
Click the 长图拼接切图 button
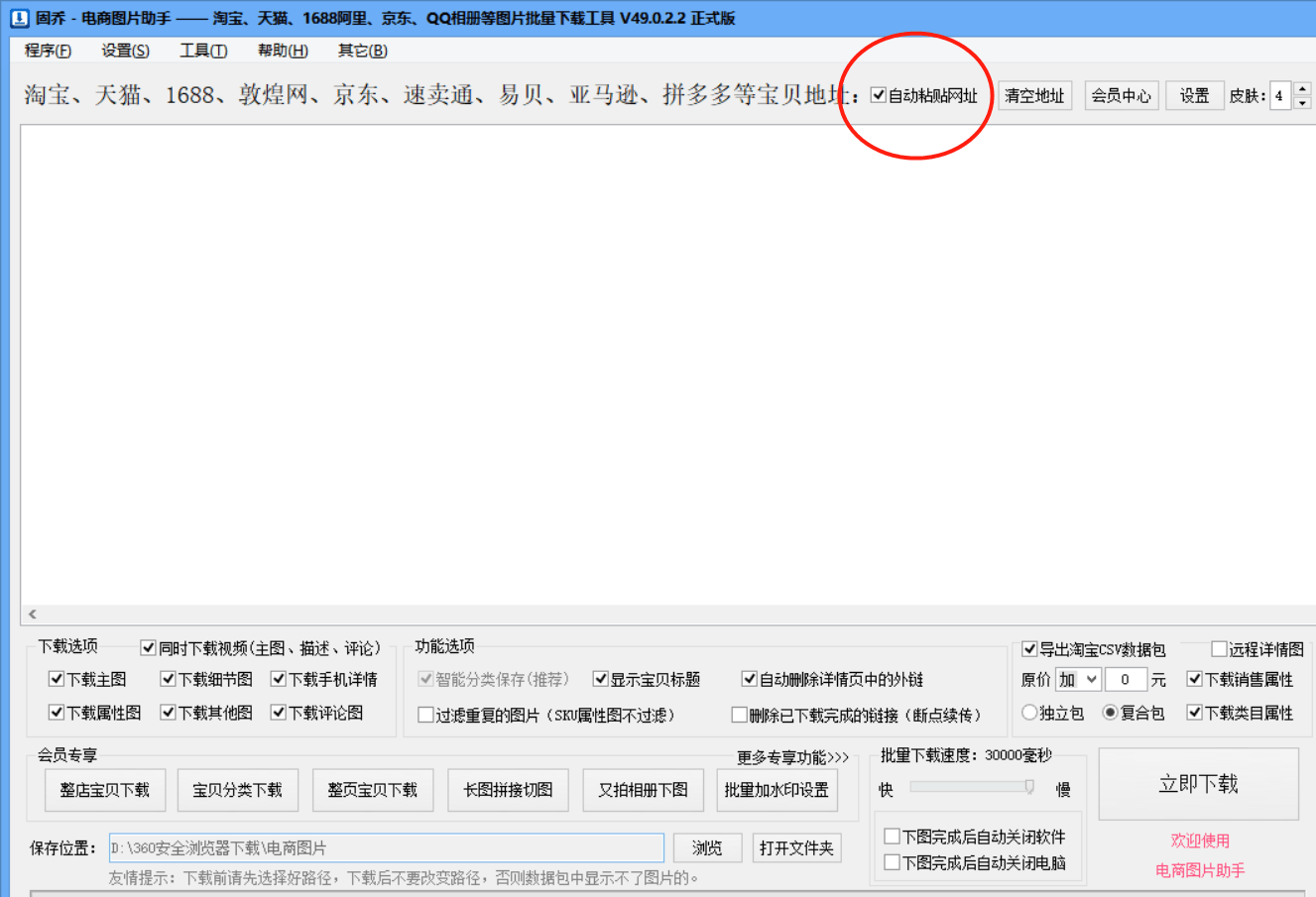pyautogui.click(x=508, y=790)
